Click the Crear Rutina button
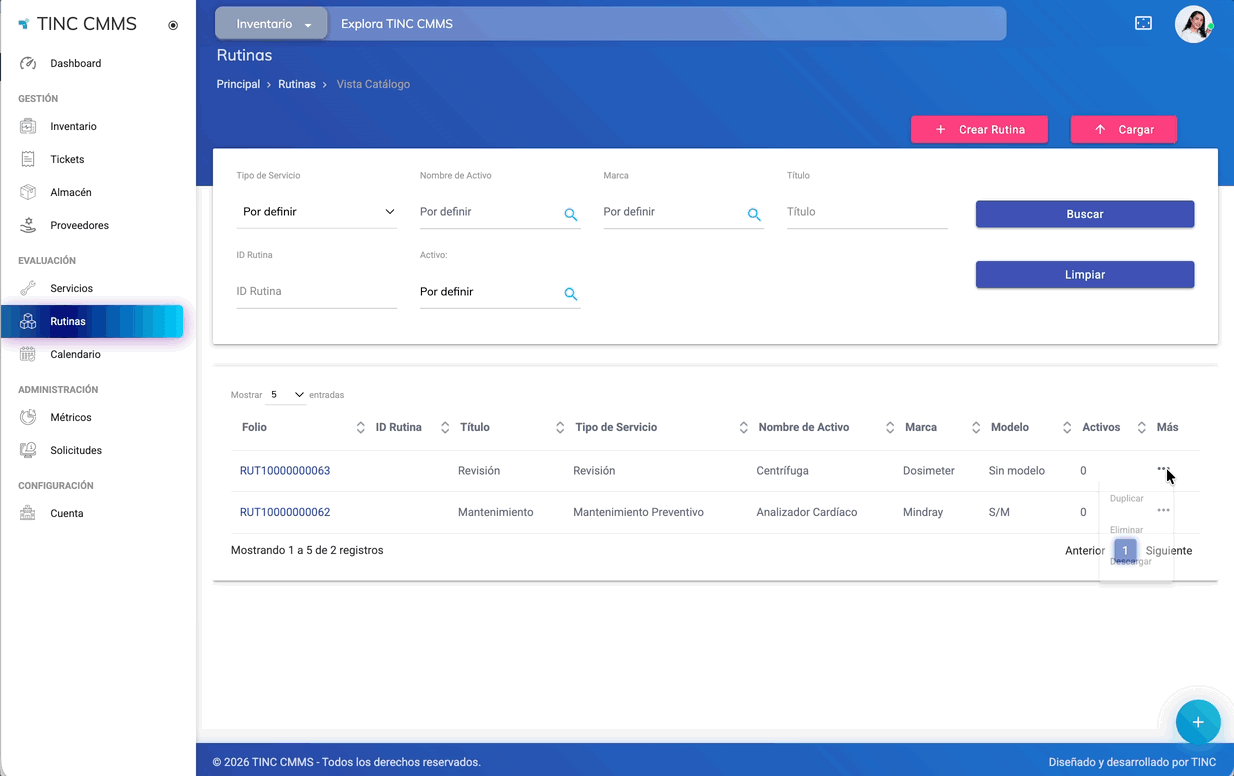This screenshot has height=776, width=1234. coord(979,129)
